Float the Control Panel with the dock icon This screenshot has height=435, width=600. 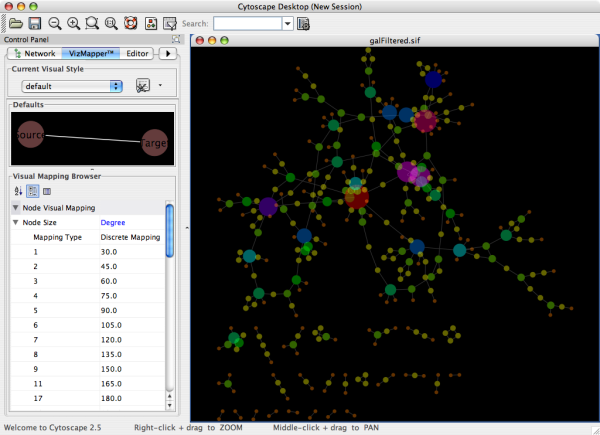pos(174,39)
